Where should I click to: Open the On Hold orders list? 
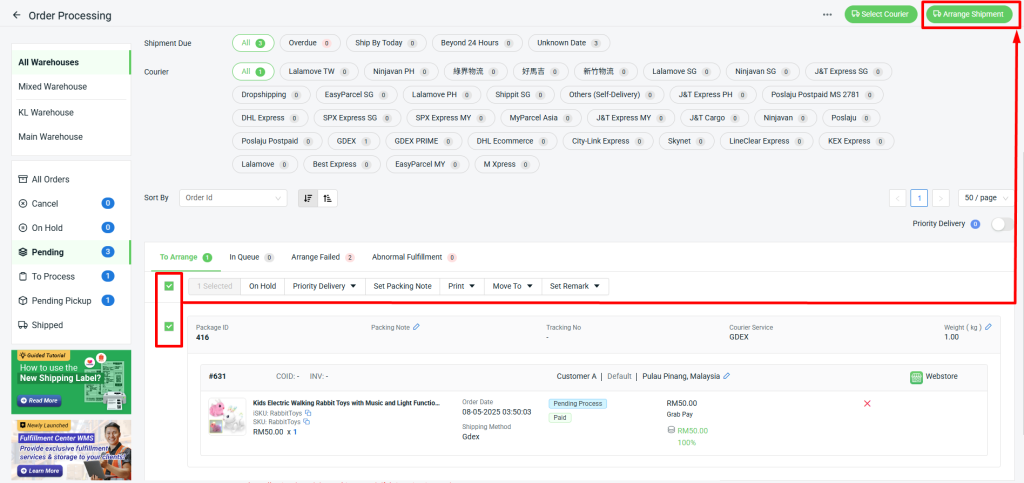pyautogui.click(x=71, y=228)
